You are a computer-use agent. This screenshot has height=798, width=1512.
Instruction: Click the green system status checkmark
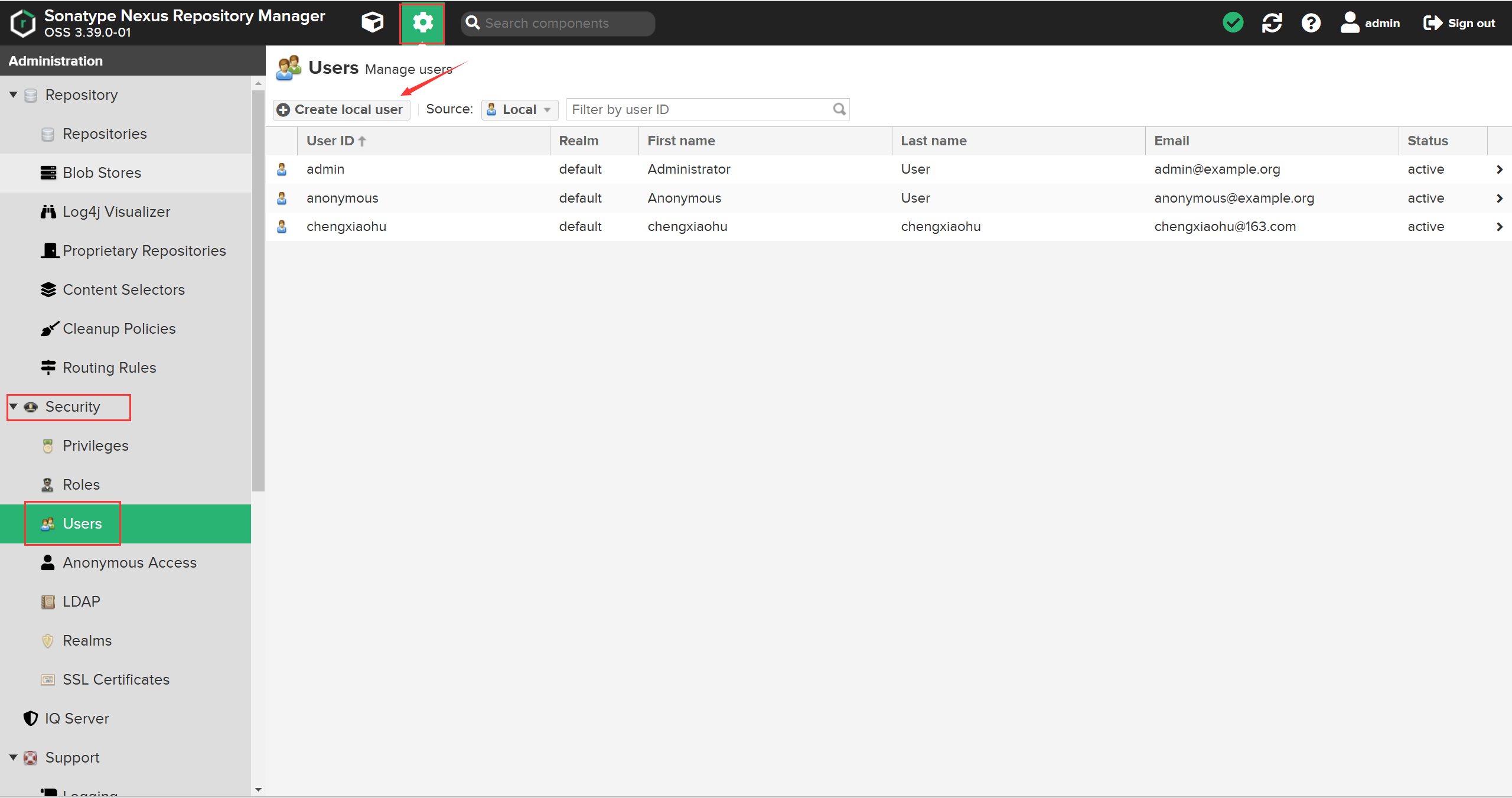pos(1233,22)
